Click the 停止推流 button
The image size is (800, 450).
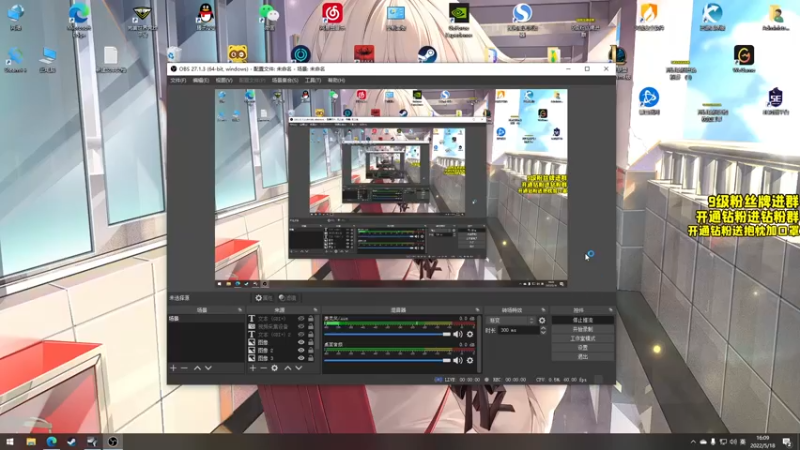coord(583,320)
